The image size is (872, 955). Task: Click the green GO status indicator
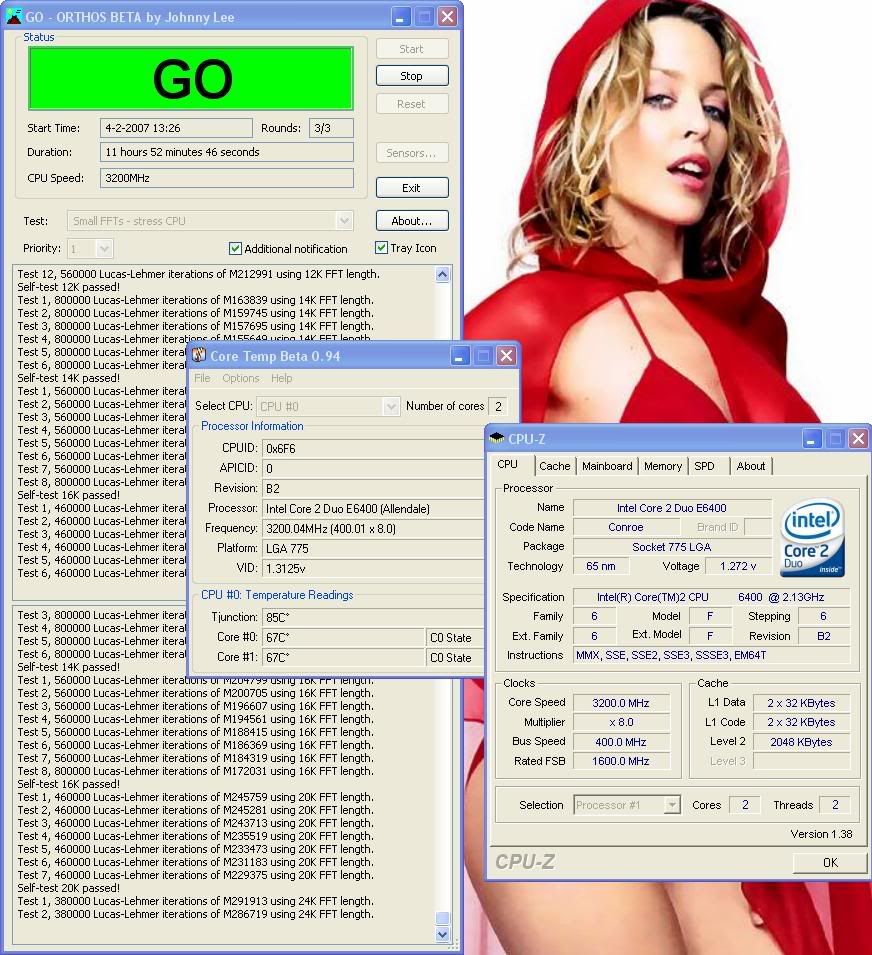[x=191, y=79]
